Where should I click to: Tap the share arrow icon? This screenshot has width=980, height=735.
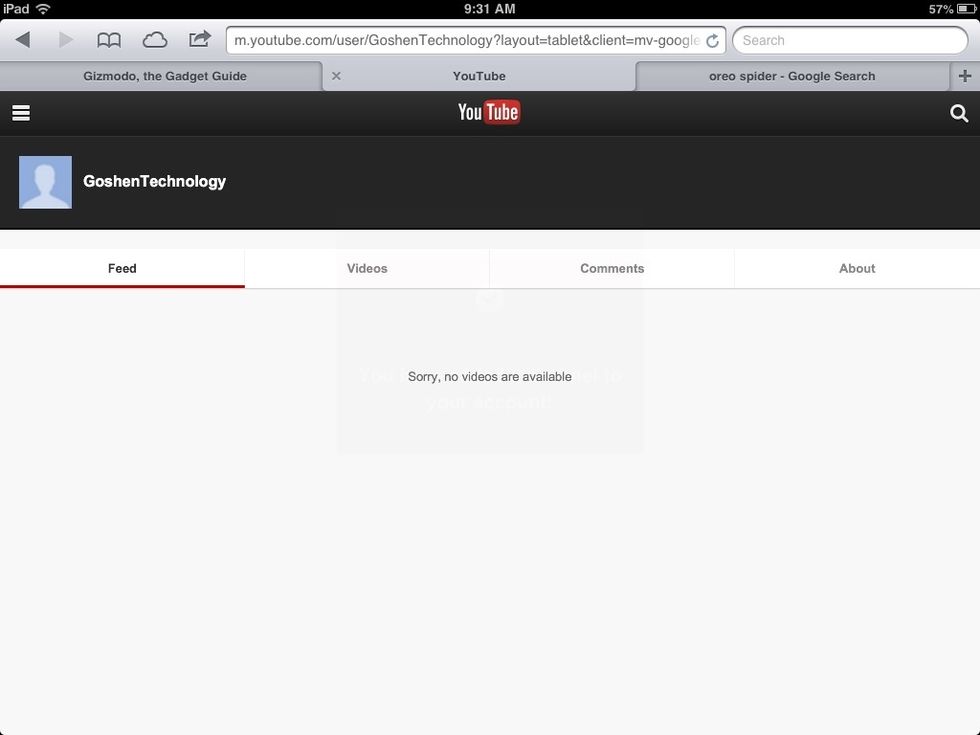pyautogui.click(x=200, y=39)
